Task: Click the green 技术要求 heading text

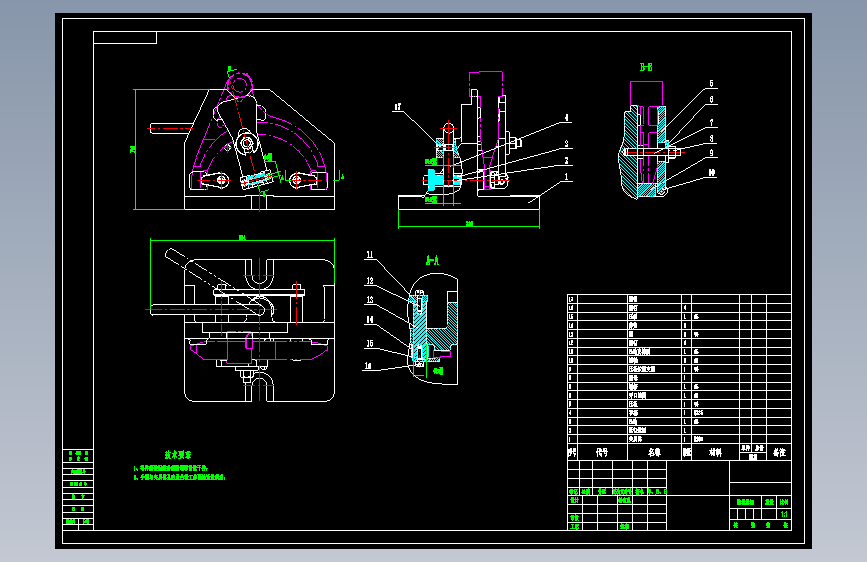Action: tap(178, 455)
